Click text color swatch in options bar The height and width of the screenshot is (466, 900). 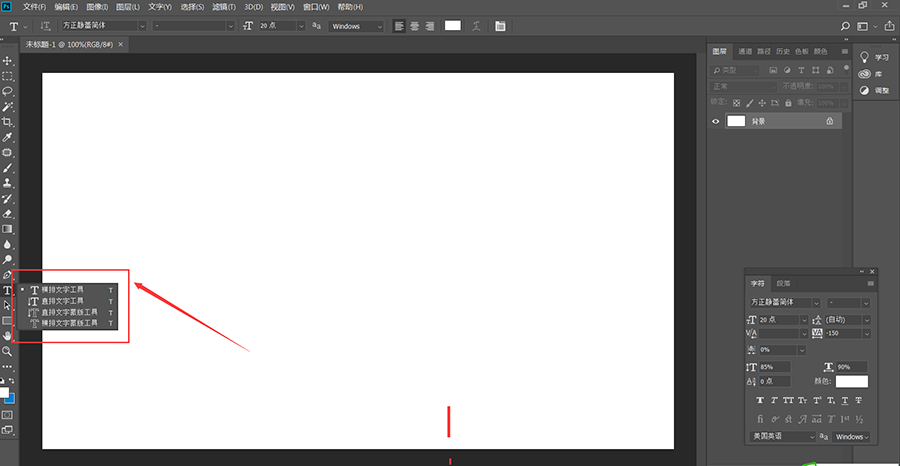(x=453, y=26)
